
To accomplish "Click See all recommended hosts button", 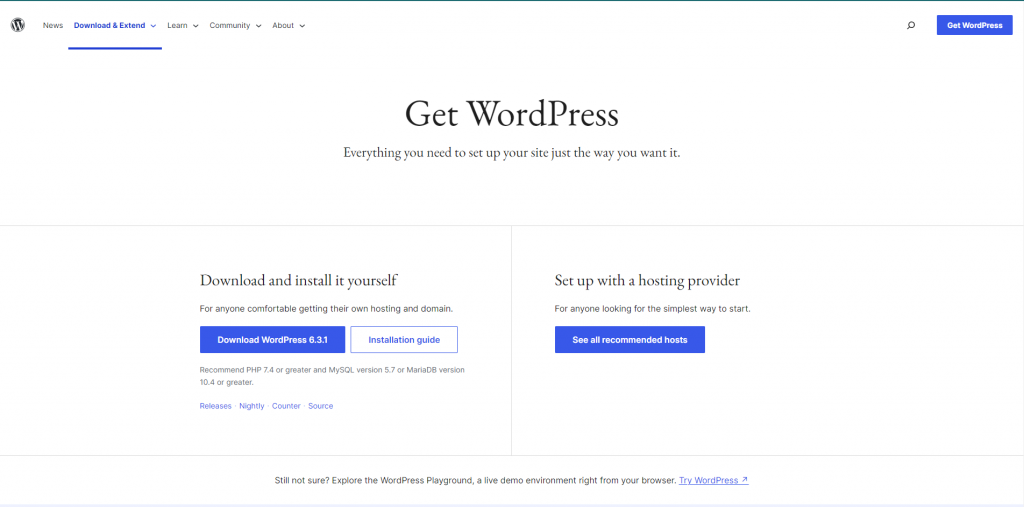I will (x=630, y=340).
